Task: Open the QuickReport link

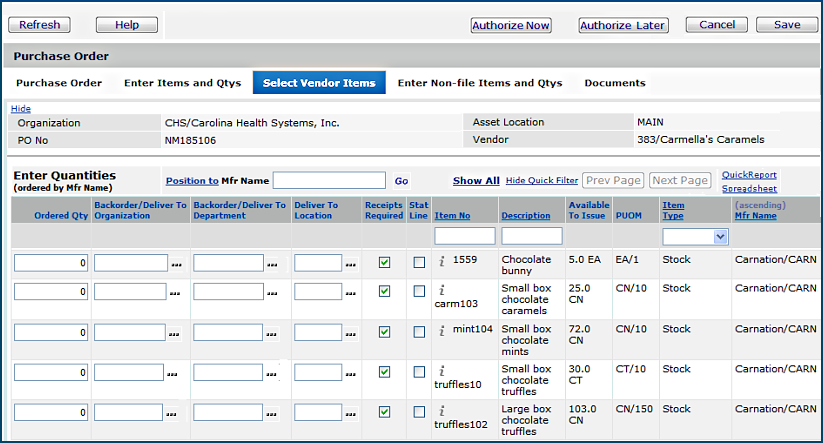Action: coord(749,174)
